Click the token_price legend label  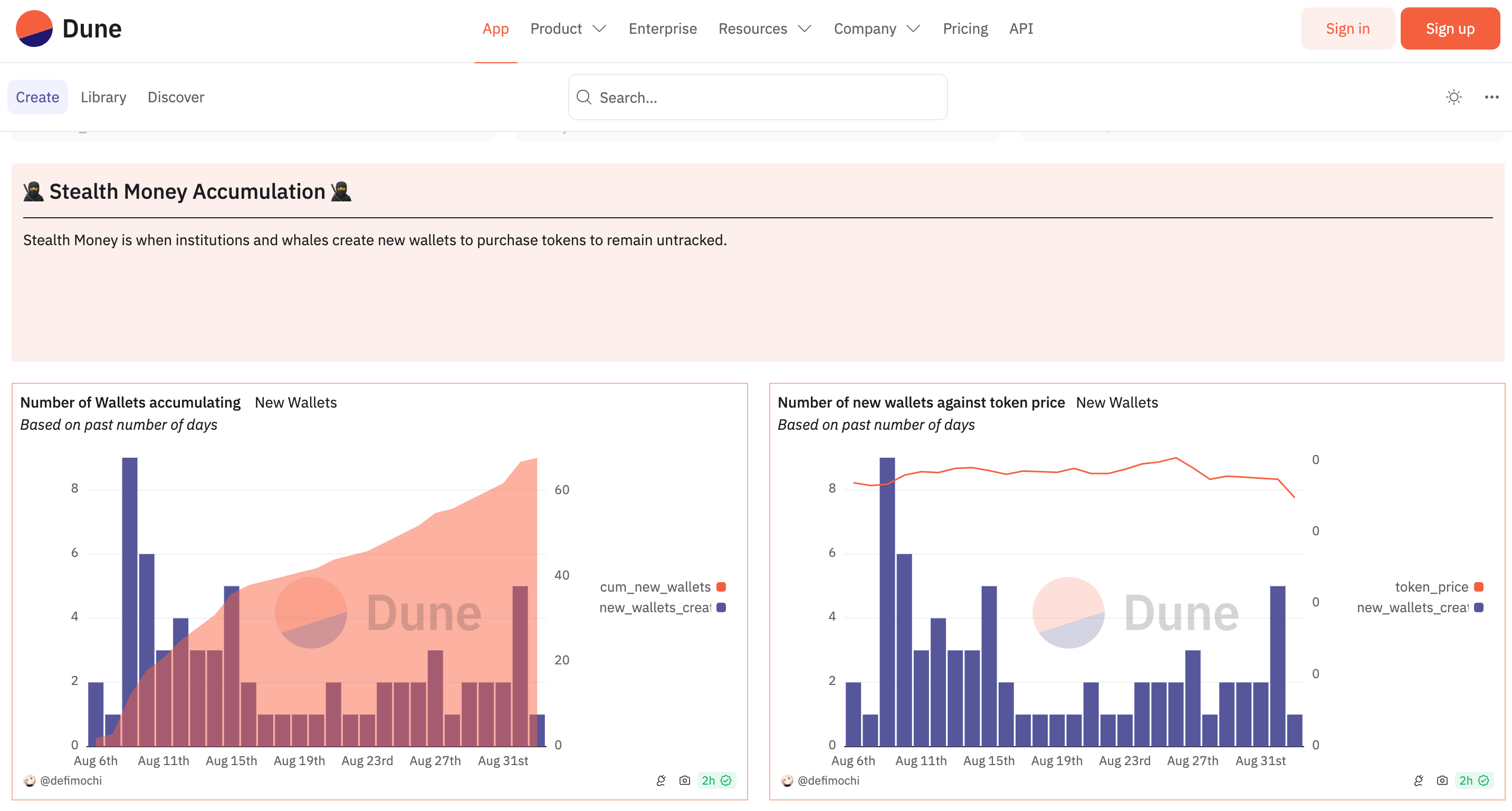click(x=1432, y=587)
